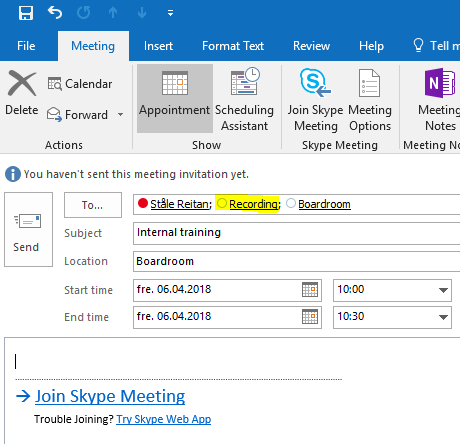Click into the Subject field
This screenshot has width=460, height=444.
296,233
